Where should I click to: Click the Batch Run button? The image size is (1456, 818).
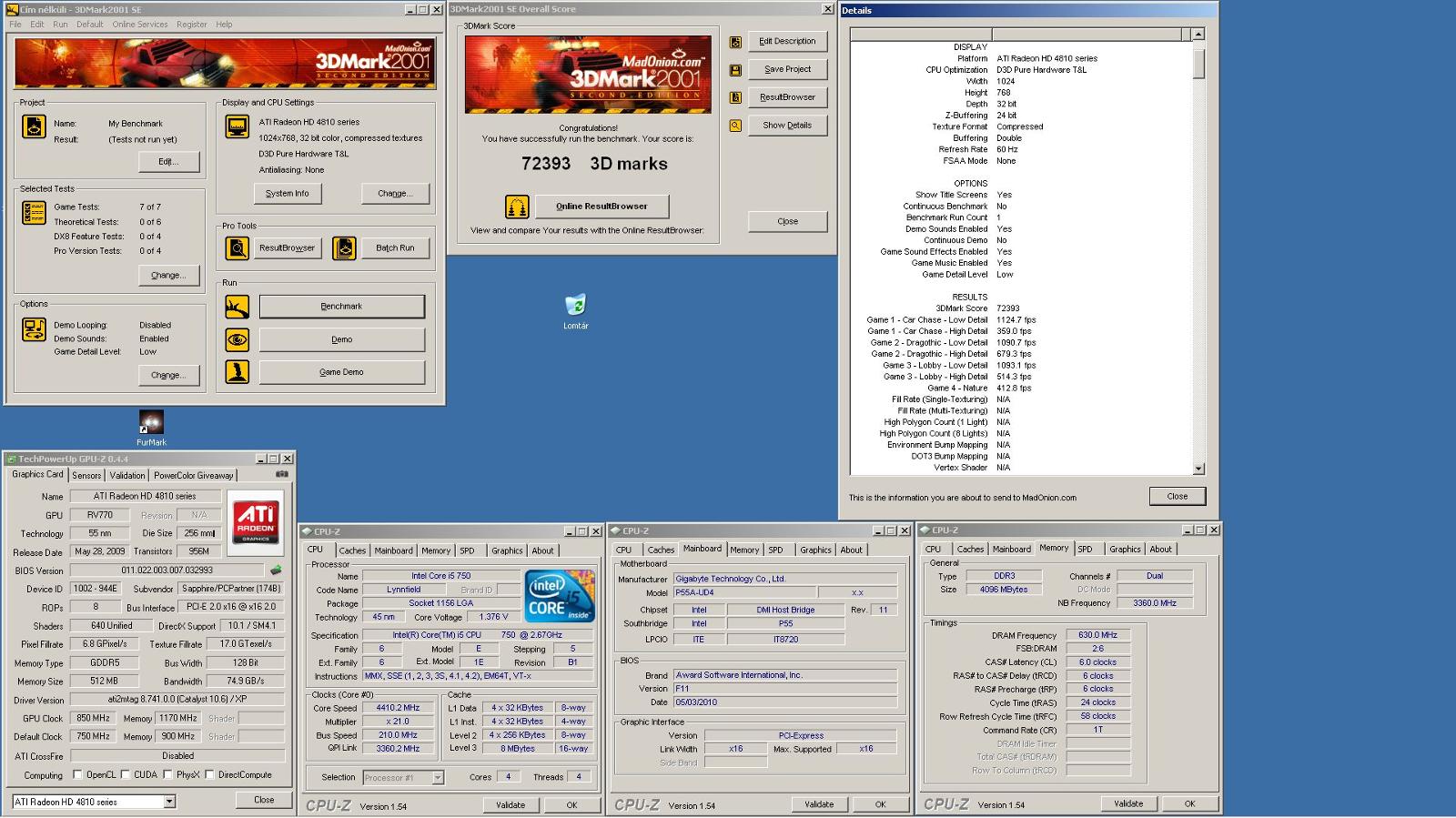(x=395, y=247)
